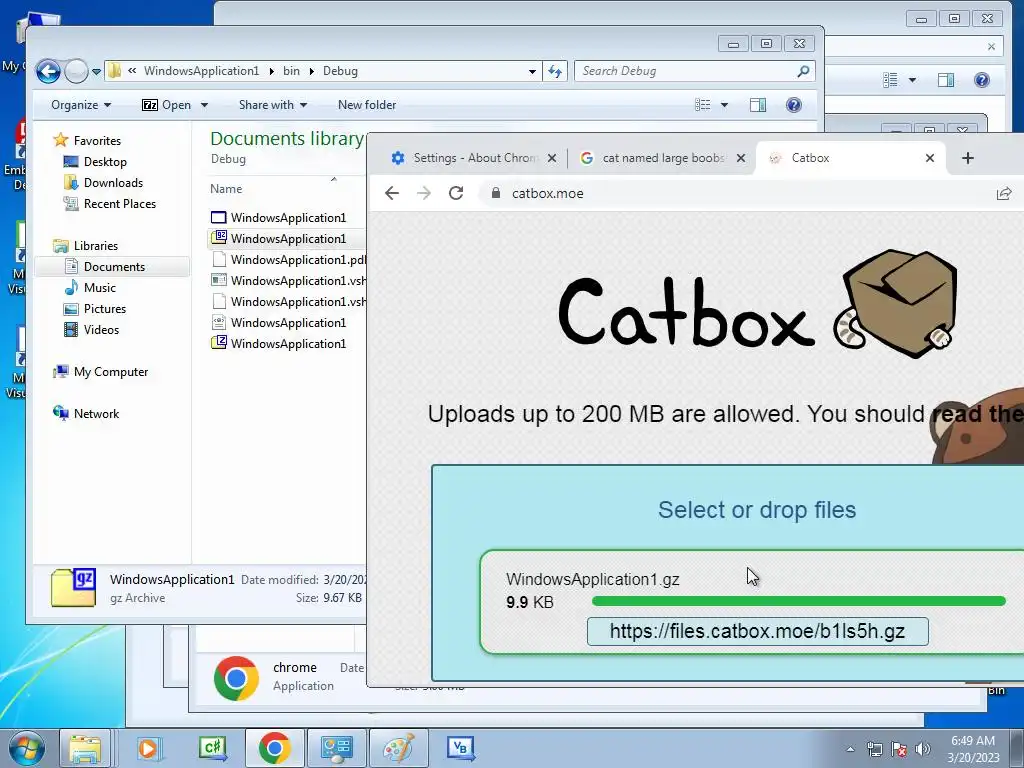This screenshot has height=768, width=1024.
Task: Click New folder in the Debug window
Action: coord(366,104)
